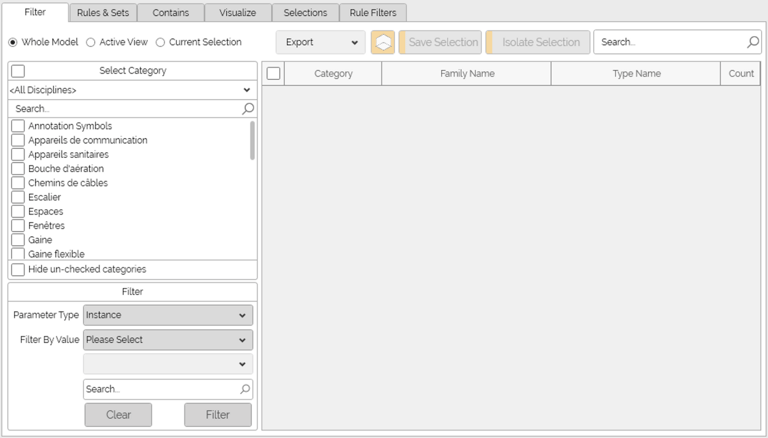Click the Isolate Selection button
This screenshot has height=438, width=768.
point(538,42)
